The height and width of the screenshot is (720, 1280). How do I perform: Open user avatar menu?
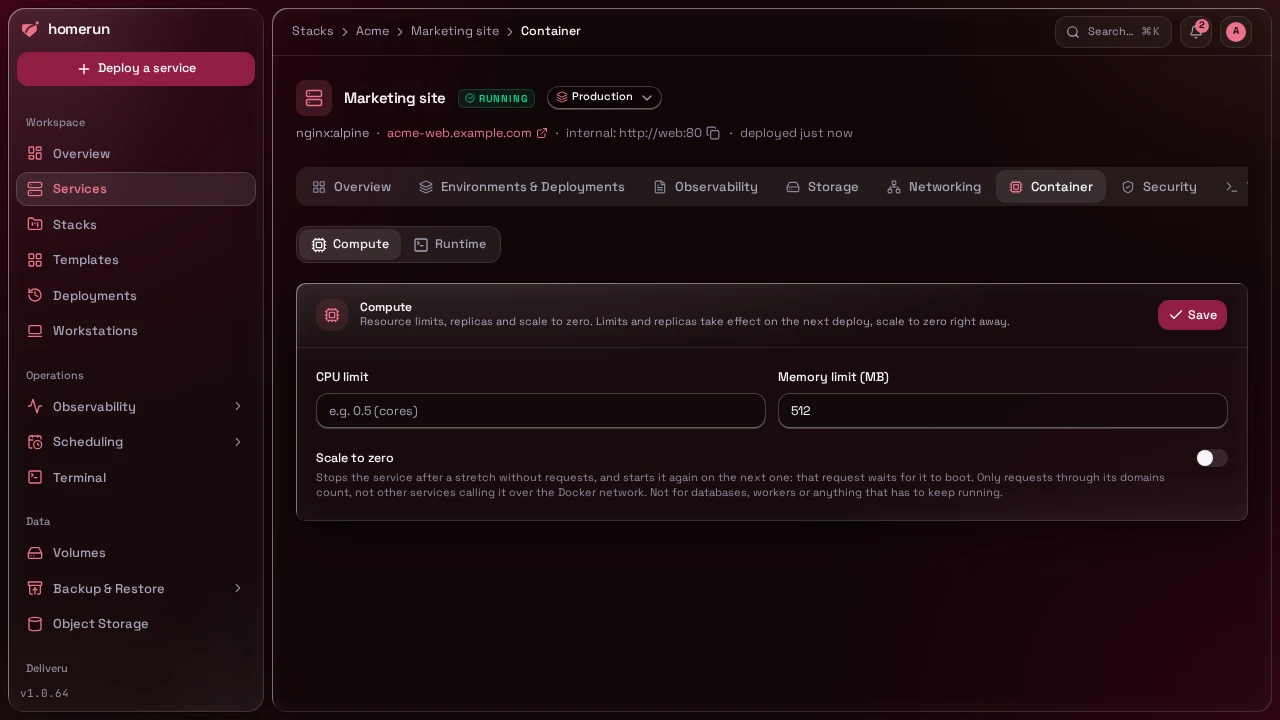tap(1236, 32)
